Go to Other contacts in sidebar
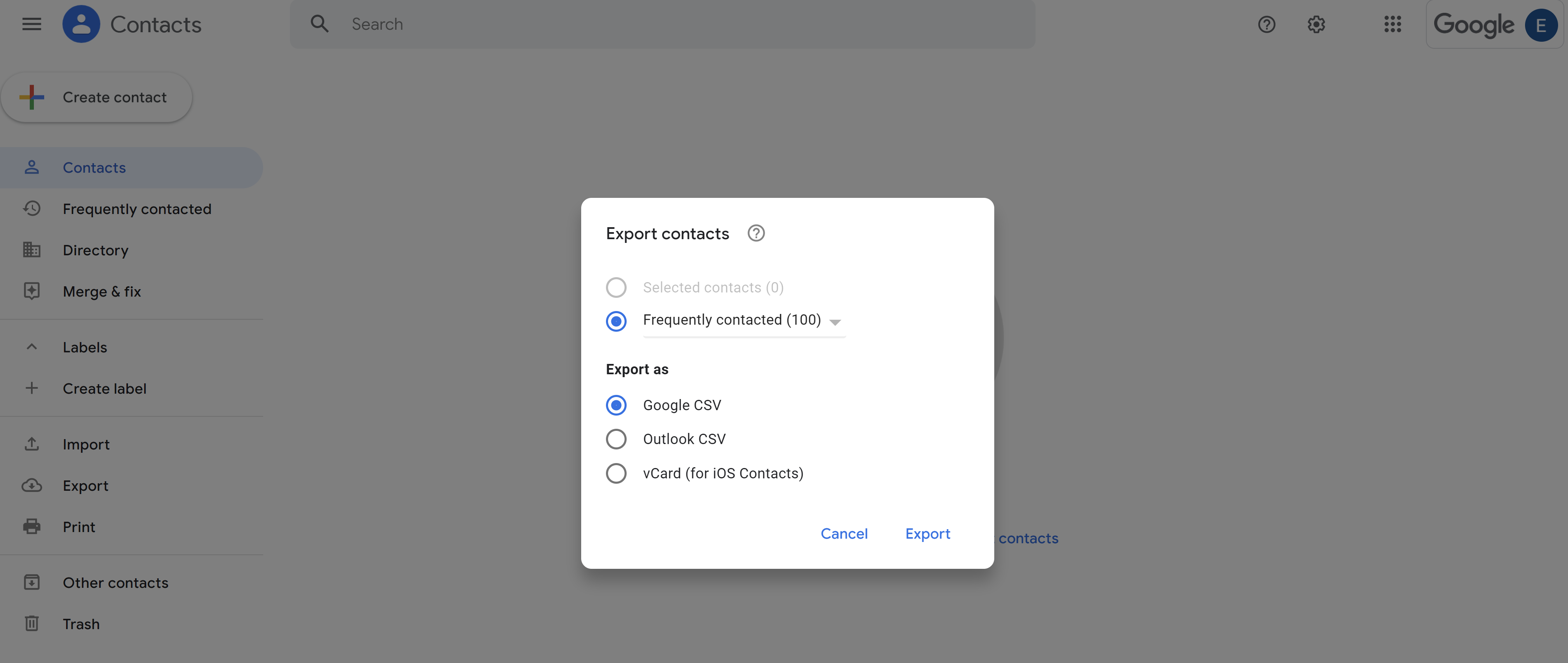 [x=115, y=582]
